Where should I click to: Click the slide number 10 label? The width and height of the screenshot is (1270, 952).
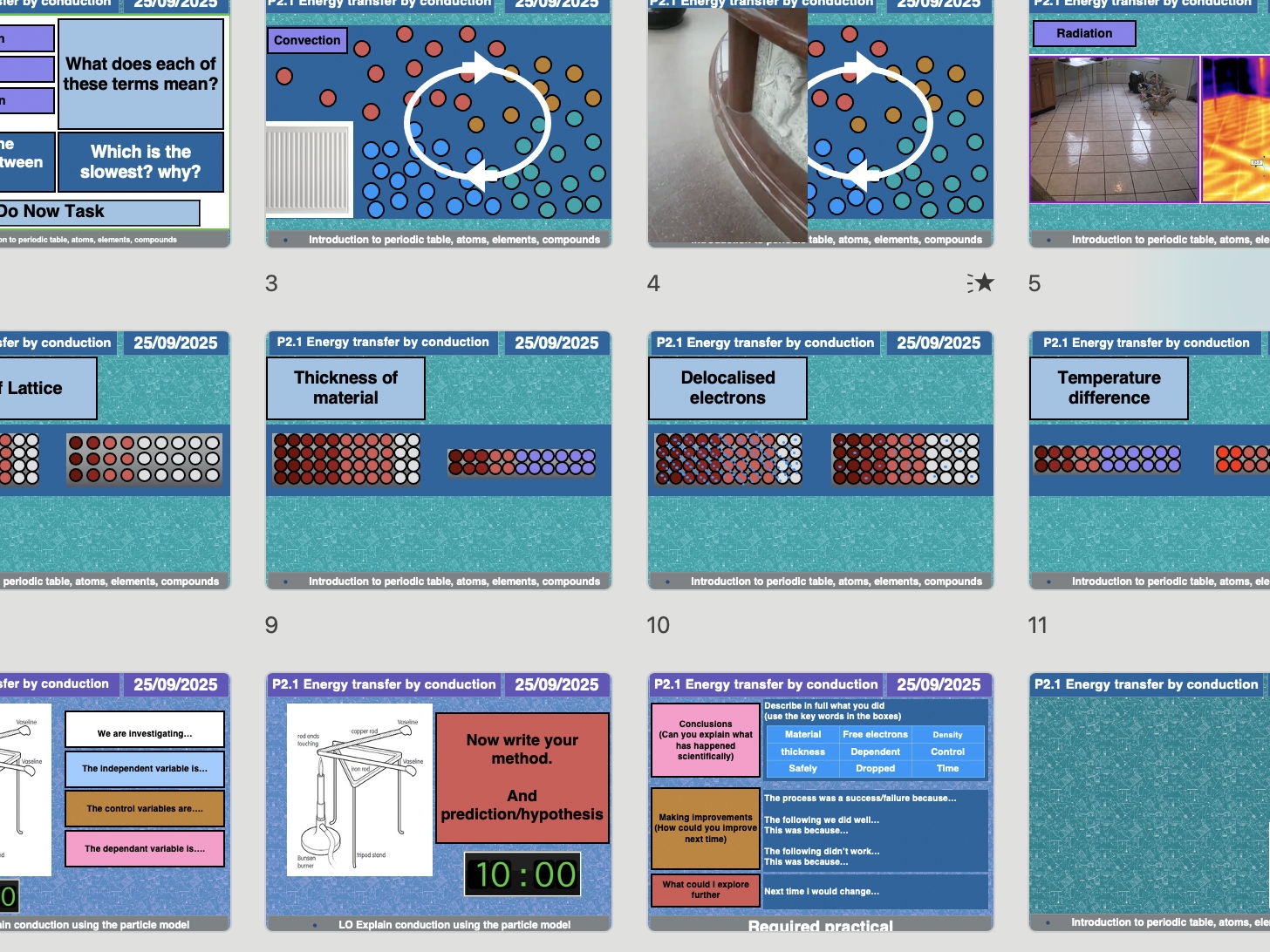(658, 625)
